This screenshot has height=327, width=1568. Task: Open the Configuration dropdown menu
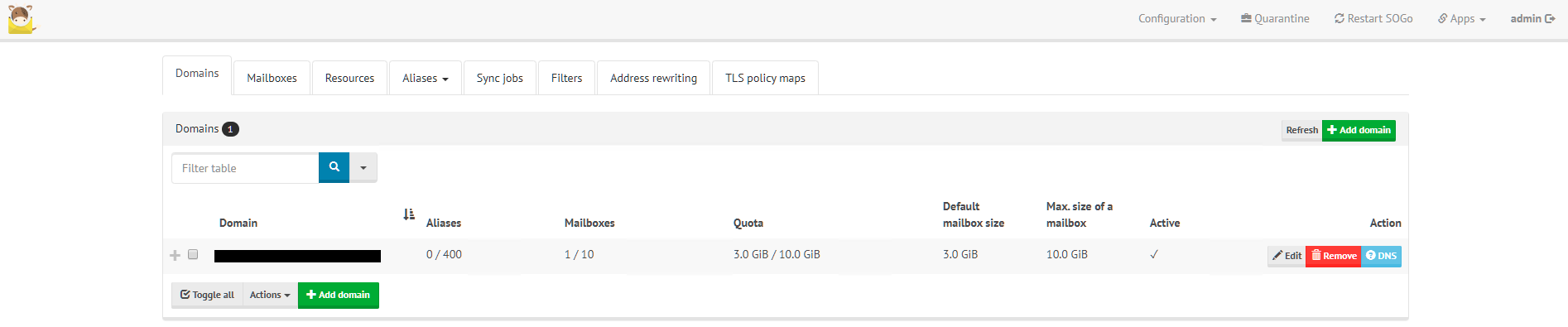[1177, 18]
